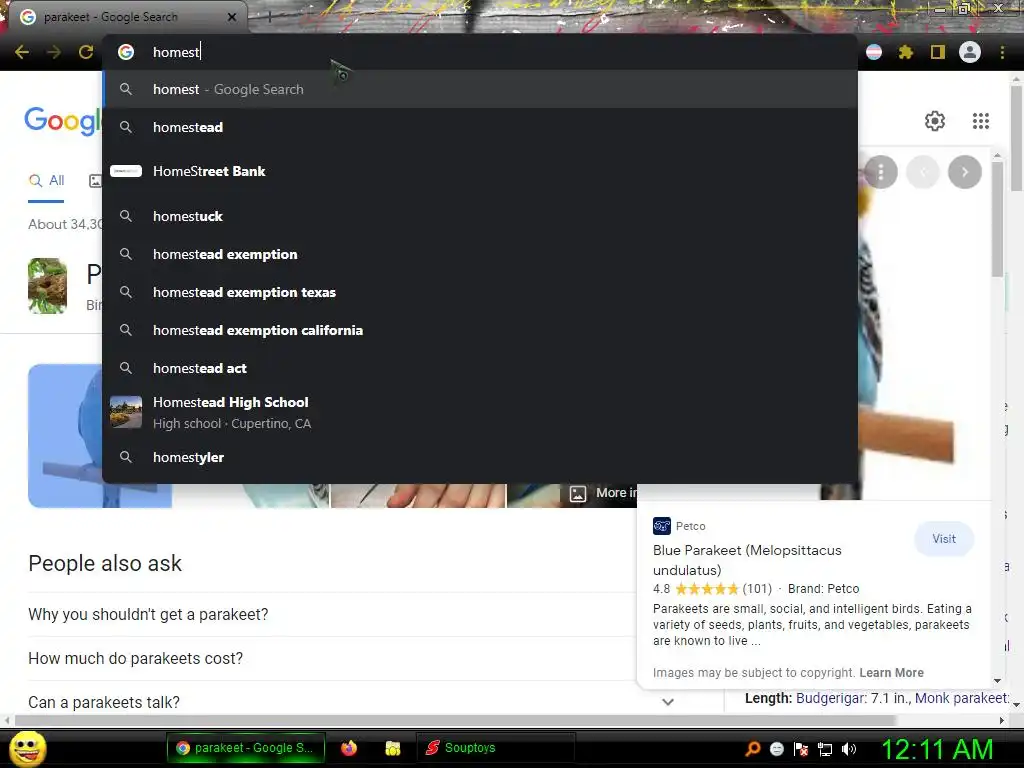The width and height of the screenshot is (1024, 768).
Task: Reload the page with the refresh icon
Action: (x=86, y=52)
